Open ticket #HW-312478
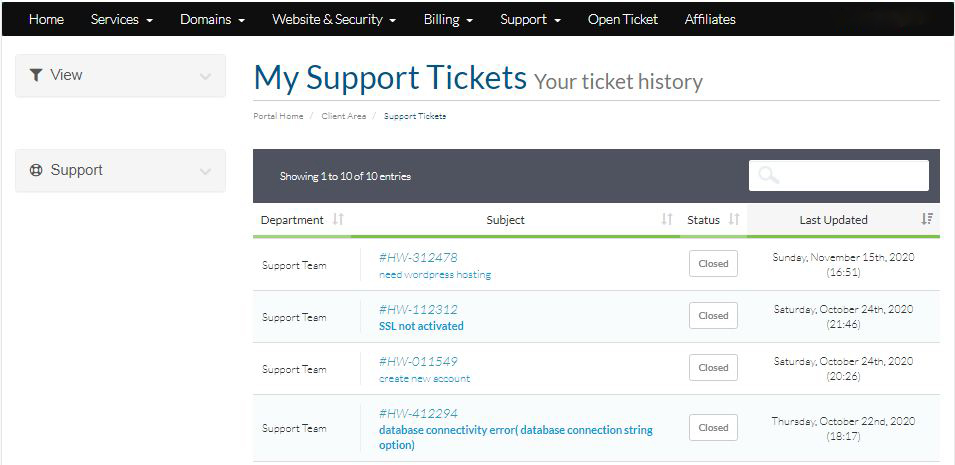955x465 pixels. click(418, 257)
